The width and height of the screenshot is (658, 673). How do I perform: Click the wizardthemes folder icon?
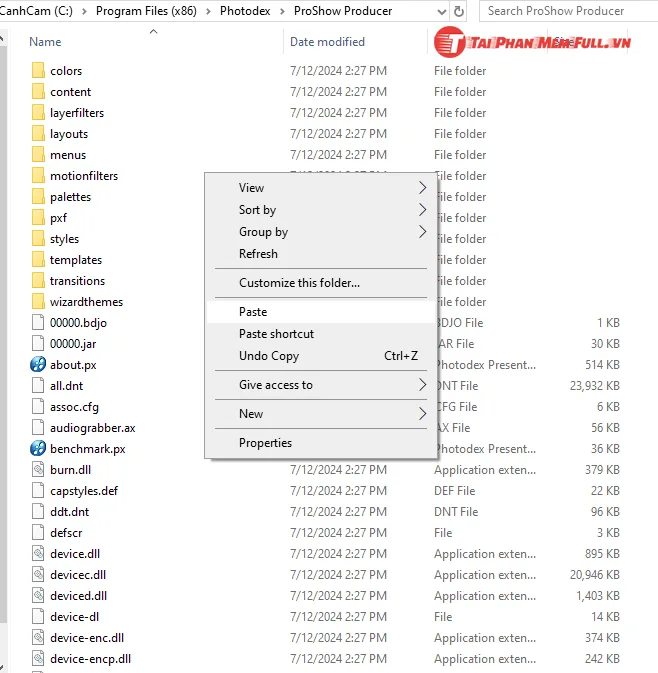tap(38, 302)
